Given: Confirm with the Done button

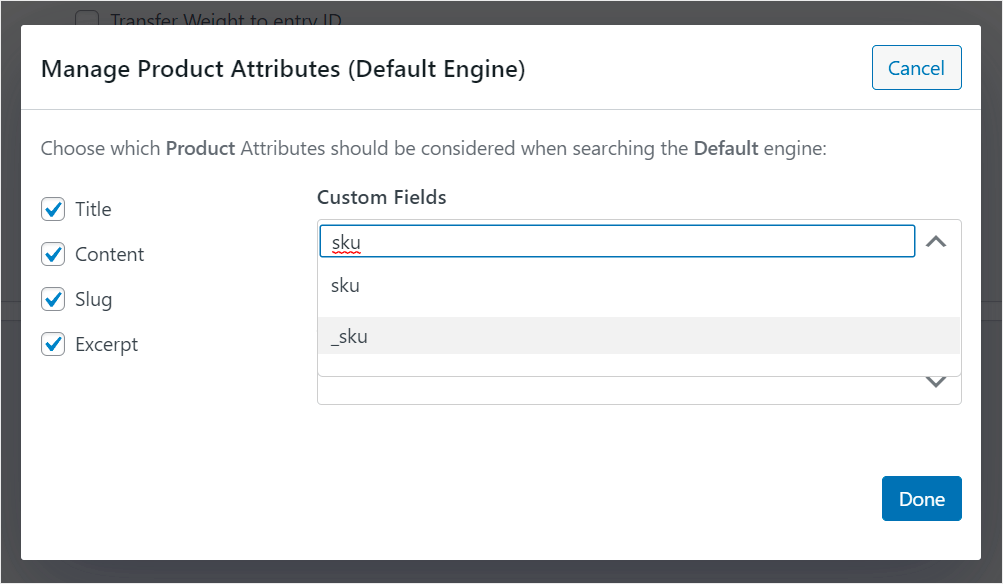Looking at the screenshot, I should [921, 498].
